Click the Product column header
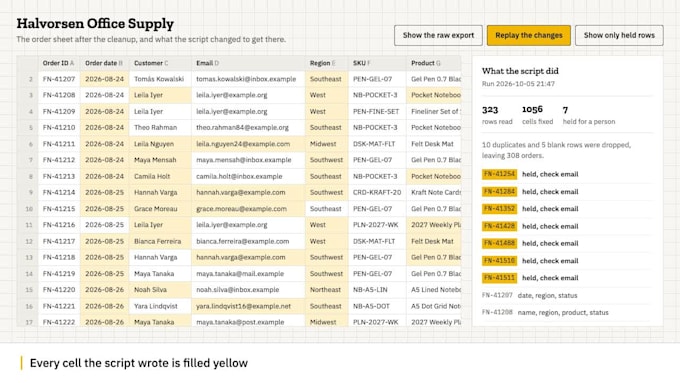This screenshot has height=383, width=680. pos(434,63)
